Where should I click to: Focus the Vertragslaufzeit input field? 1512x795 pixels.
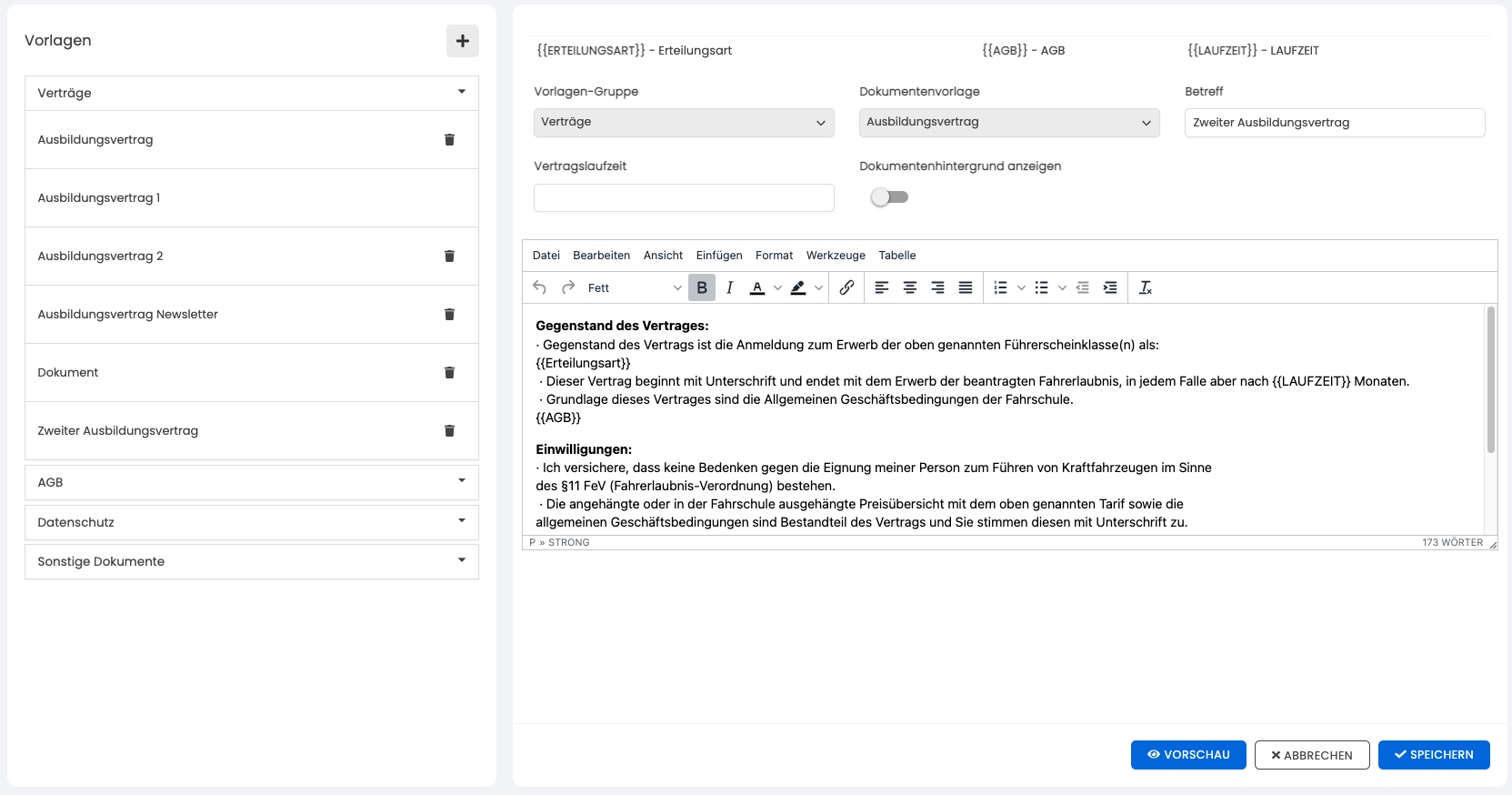[684, 198]
